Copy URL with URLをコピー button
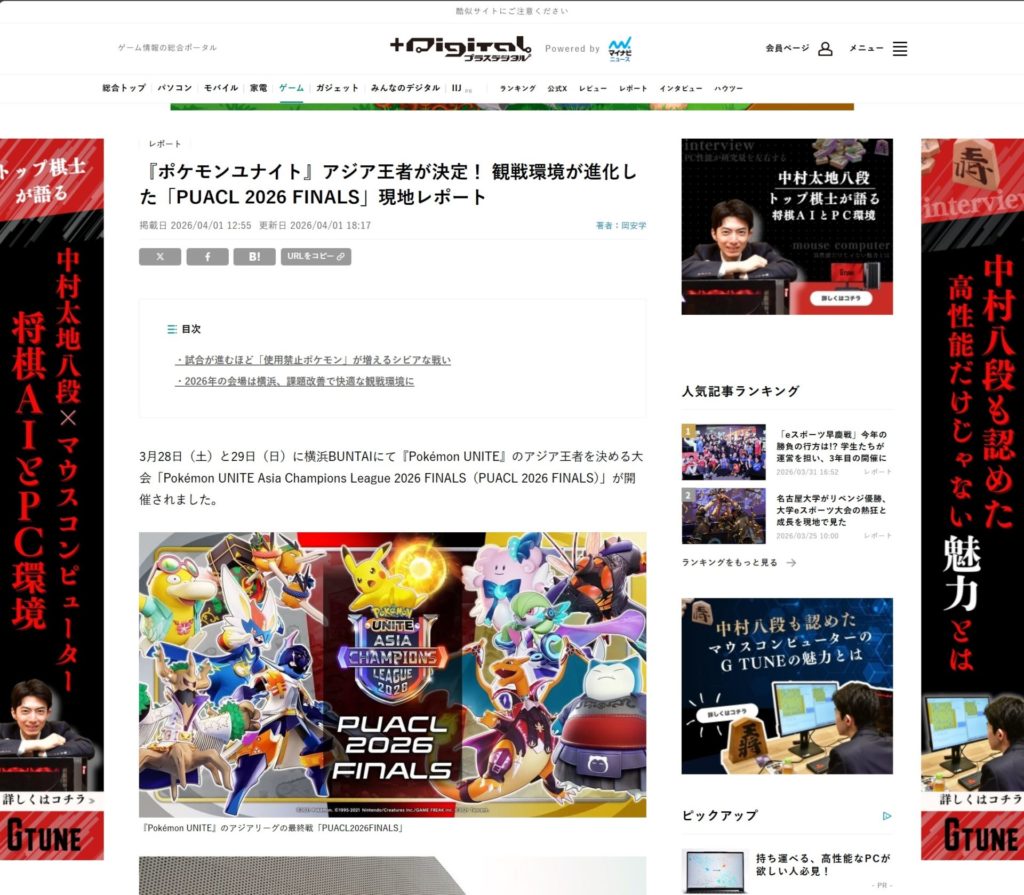The image size is (1024, 895). pyautogui.click(x=316, y=257)
